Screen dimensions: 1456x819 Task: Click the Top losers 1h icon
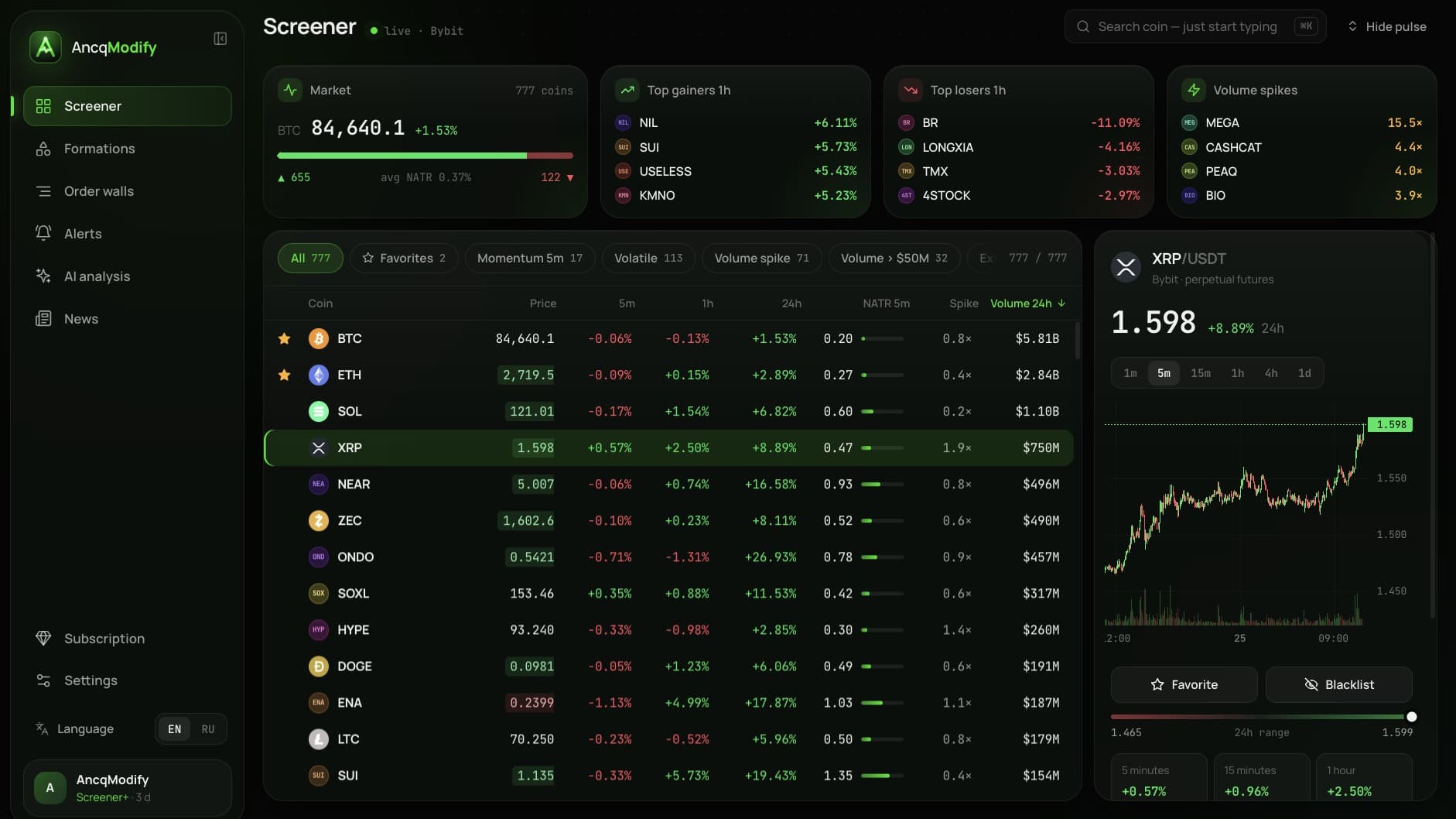[911, 90]
